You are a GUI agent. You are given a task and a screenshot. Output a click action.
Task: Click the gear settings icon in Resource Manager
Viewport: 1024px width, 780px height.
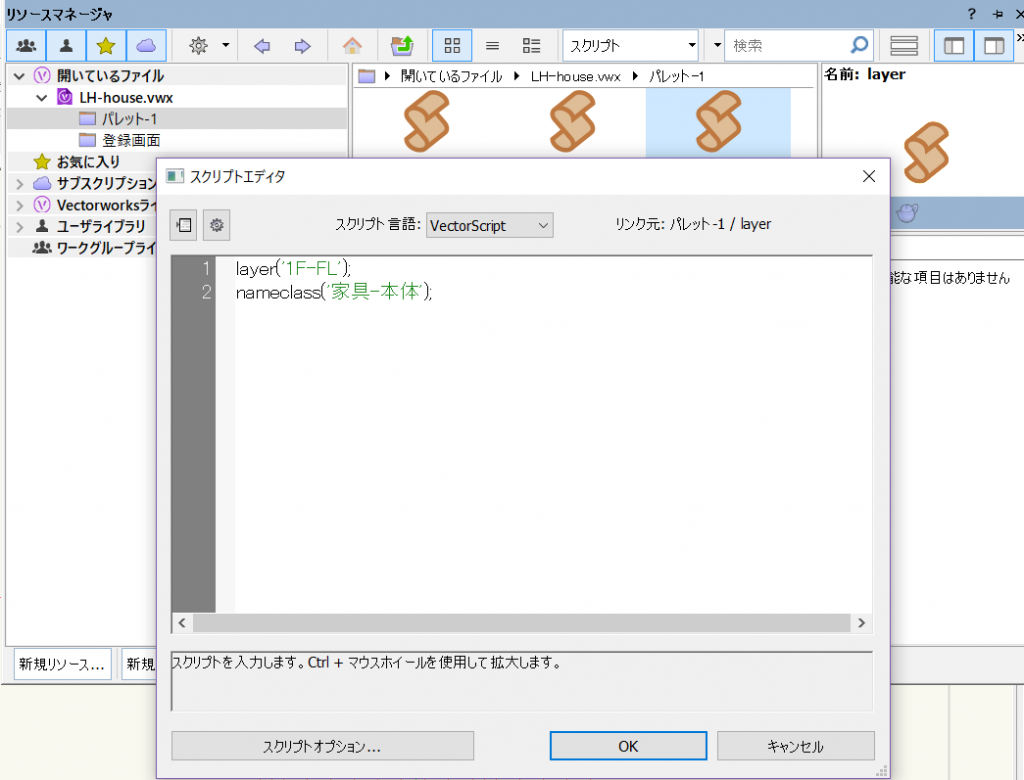click(x=199, y=45)
